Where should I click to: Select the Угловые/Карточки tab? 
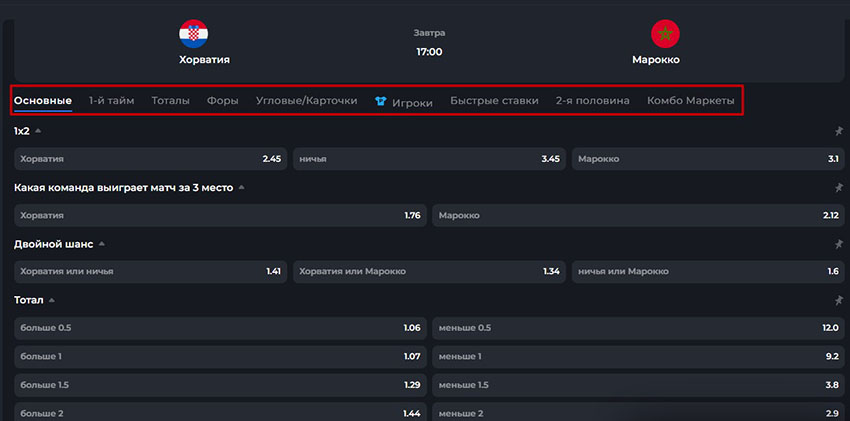306,101
